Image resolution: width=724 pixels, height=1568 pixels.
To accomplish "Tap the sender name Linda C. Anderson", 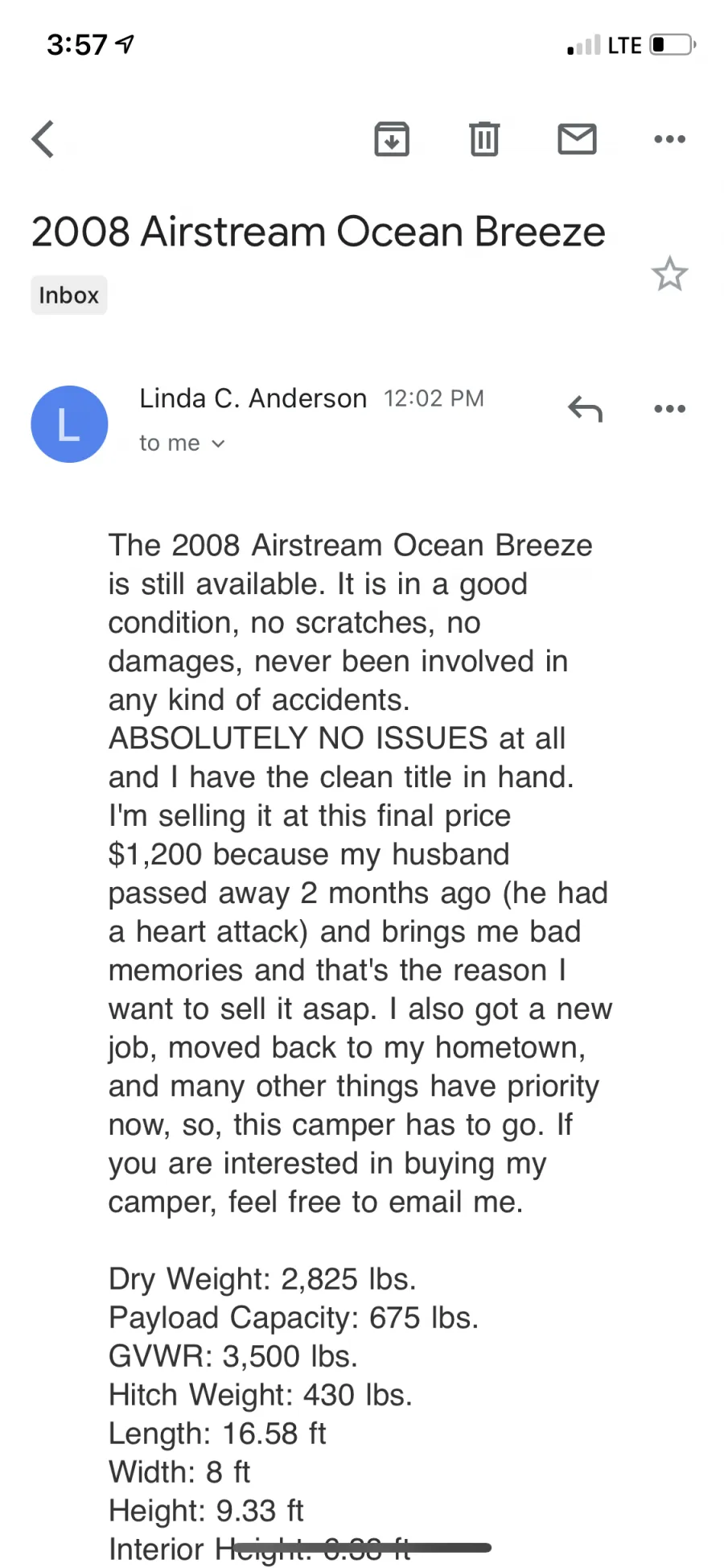I will pos(253,398).
